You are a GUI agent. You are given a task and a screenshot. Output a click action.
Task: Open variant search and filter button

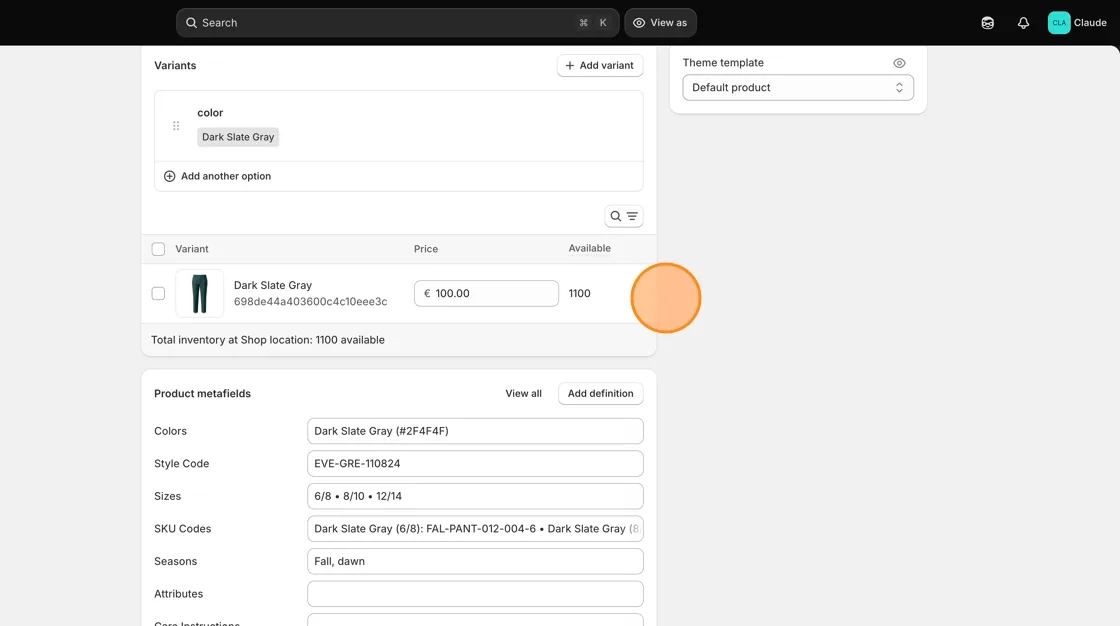(624, 216)
